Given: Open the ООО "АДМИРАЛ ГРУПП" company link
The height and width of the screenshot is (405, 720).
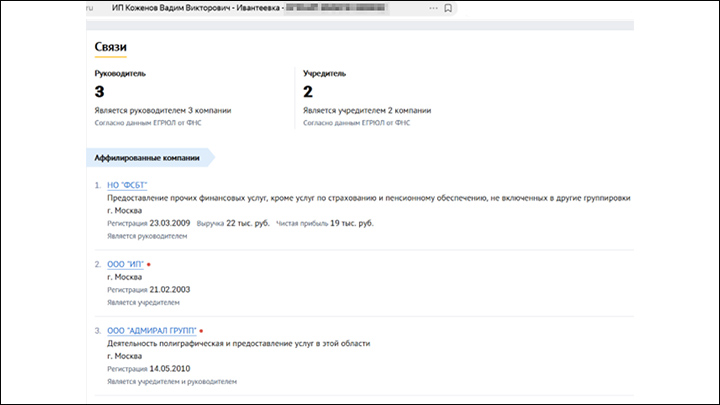Looking at the screenshot, I should pyautogui.click(x=151, y=329).
